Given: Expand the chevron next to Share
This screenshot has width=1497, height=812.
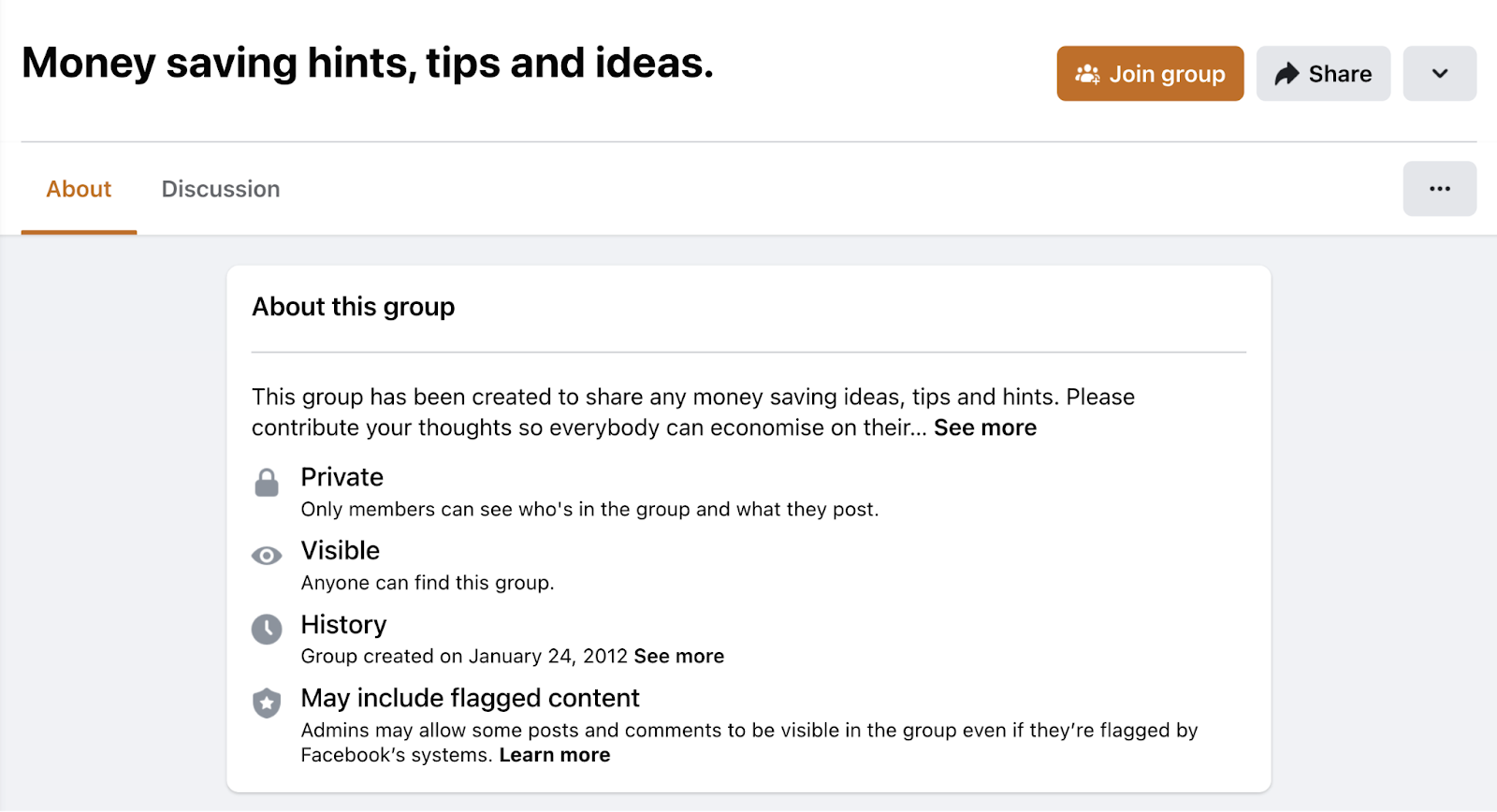Looking at the screenshot, I should 1439,73.
